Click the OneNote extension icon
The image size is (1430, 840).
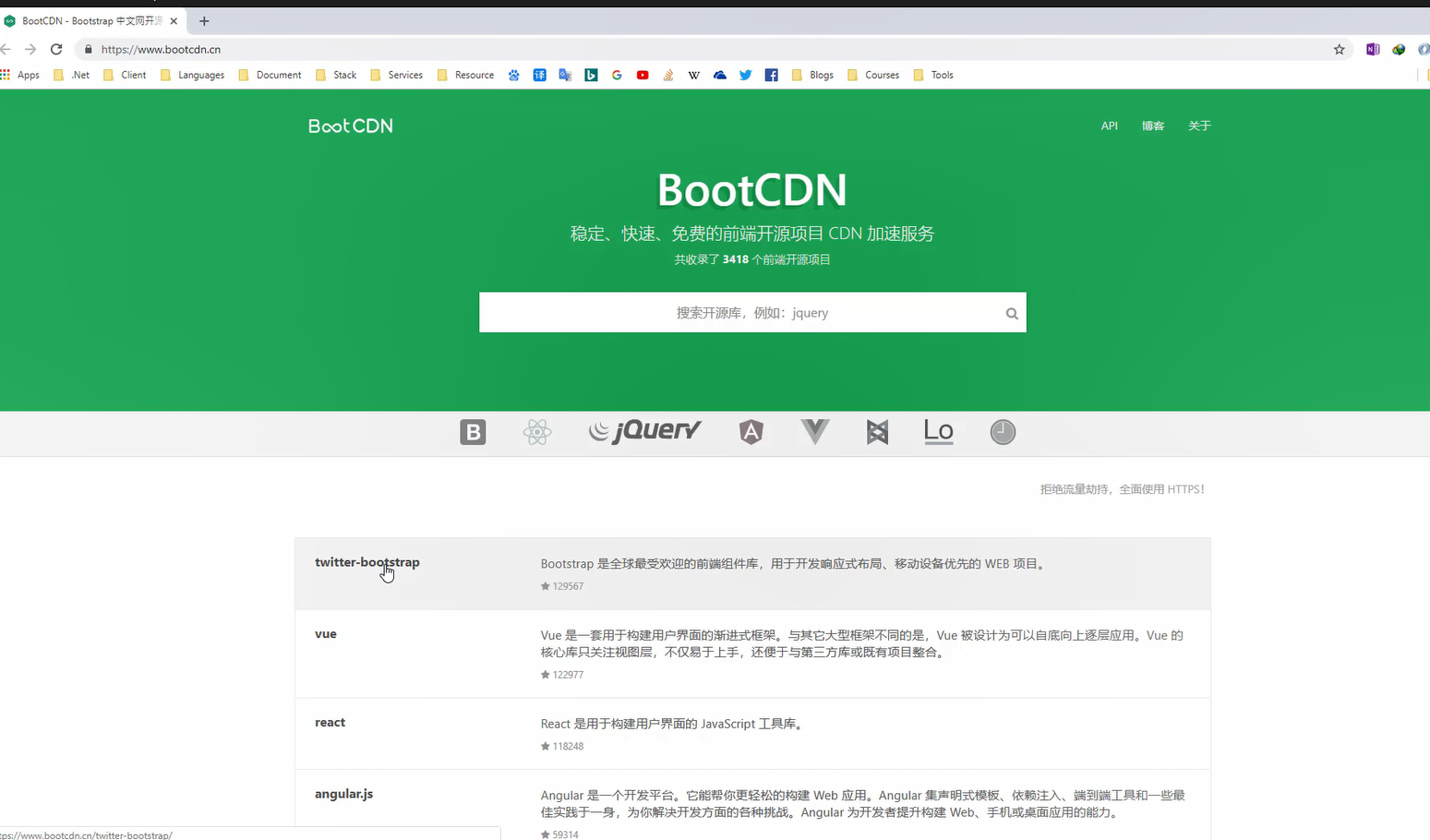[x=1373, y=49]
